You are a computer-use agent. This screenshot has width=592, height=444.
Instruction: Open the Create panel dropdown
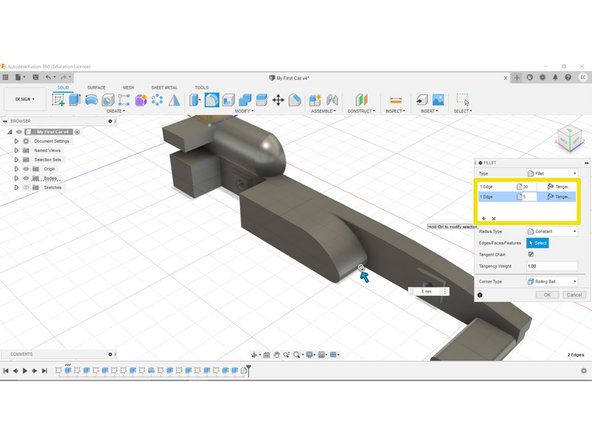click(116, 111)
